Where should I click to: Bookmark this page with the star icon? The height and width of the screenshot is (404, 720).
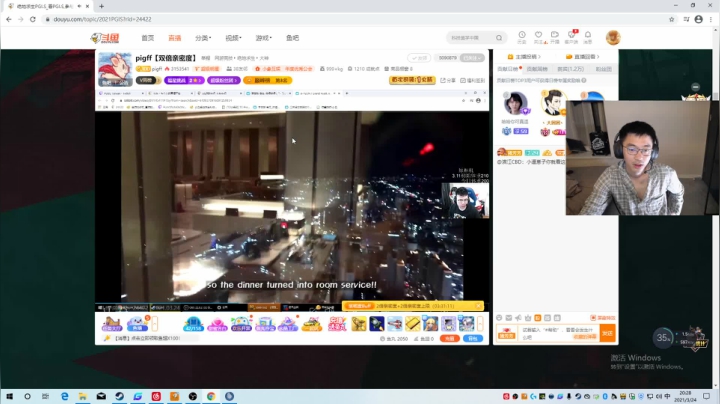pyautogui.click(x=671, y=19)
